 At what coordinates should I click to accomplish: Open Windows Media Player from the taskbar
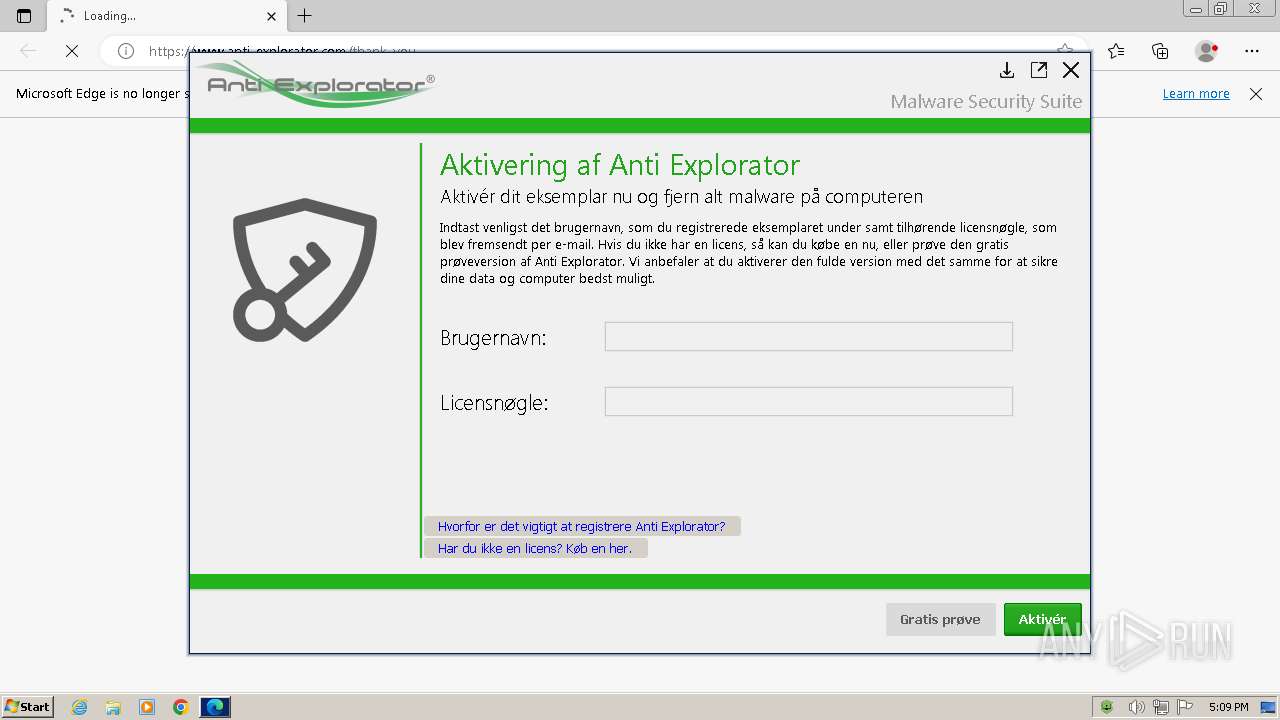pyautogui.click(x=147, y=707)
